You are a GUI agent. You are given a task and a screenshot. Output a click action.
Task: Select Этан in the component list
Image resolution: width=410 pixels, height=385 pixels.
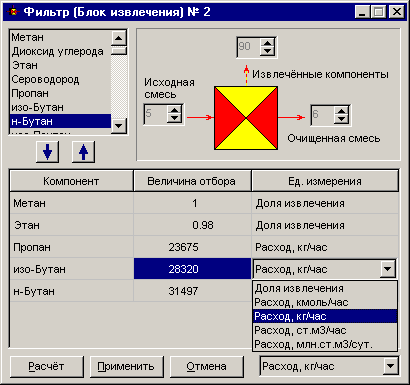pyautogui.click(x=60, y=65)
